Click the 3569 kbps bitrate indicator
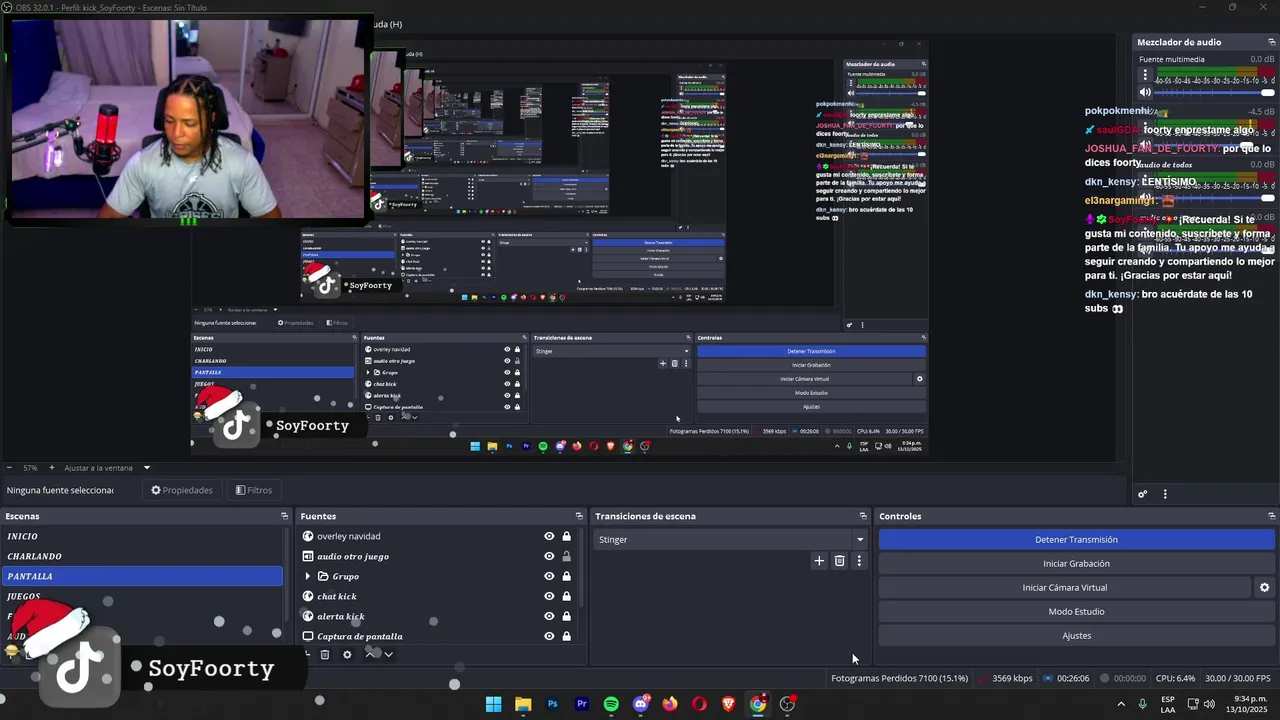The width and height of the screenshot is (1280, 720). [1012, 678]
